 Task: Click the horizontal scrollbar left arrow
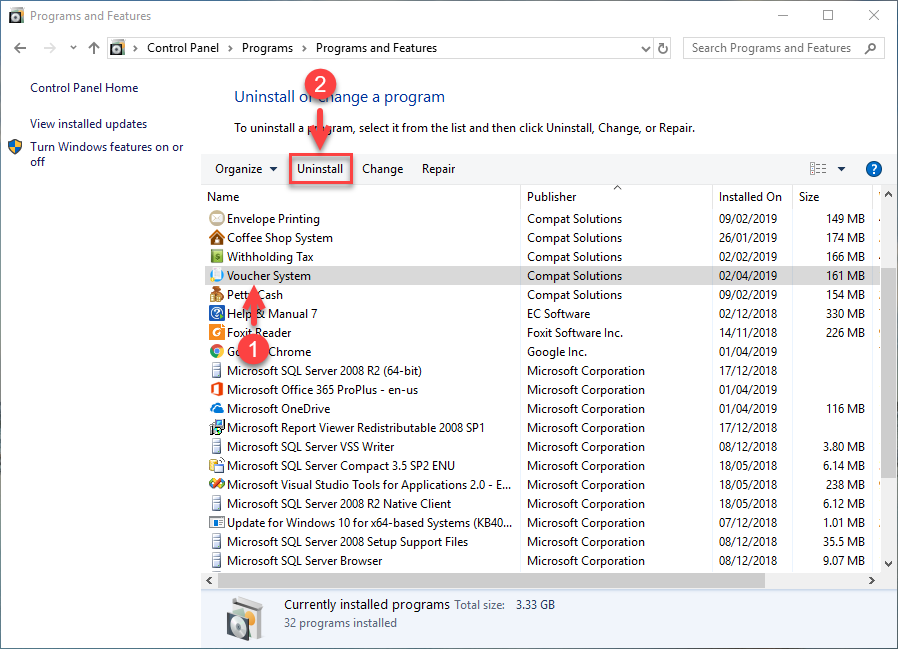210,580
